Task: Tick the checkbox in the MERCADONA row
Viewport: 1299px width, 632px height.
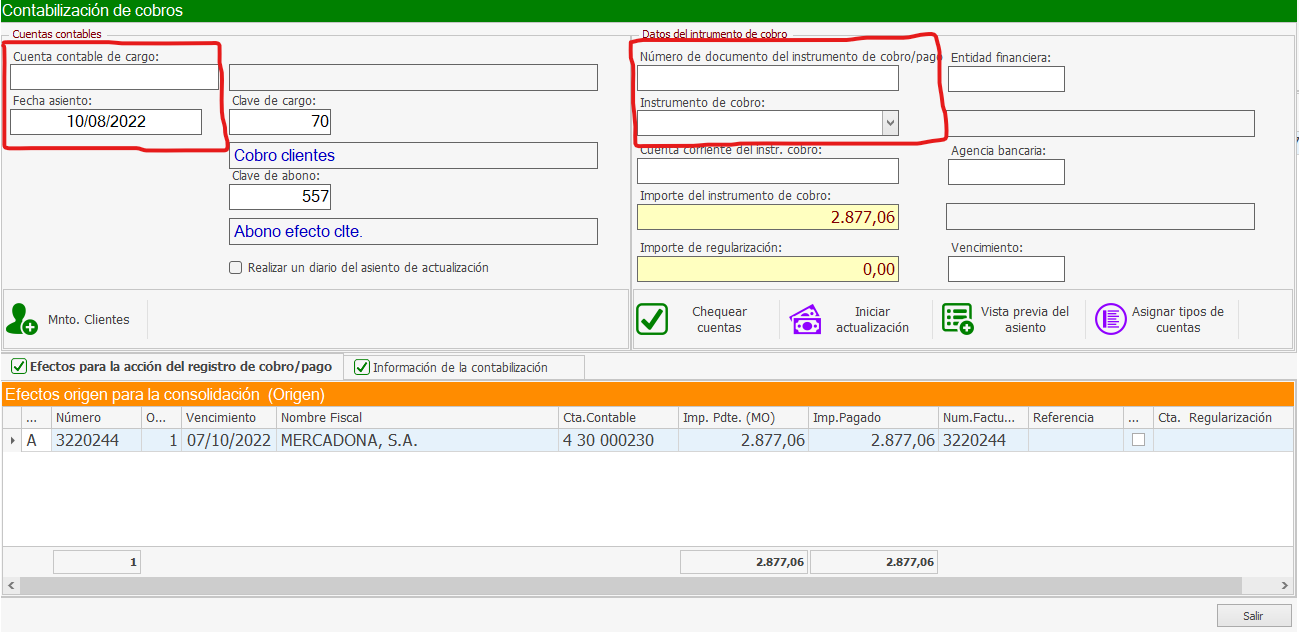Action: [1138, 440]
